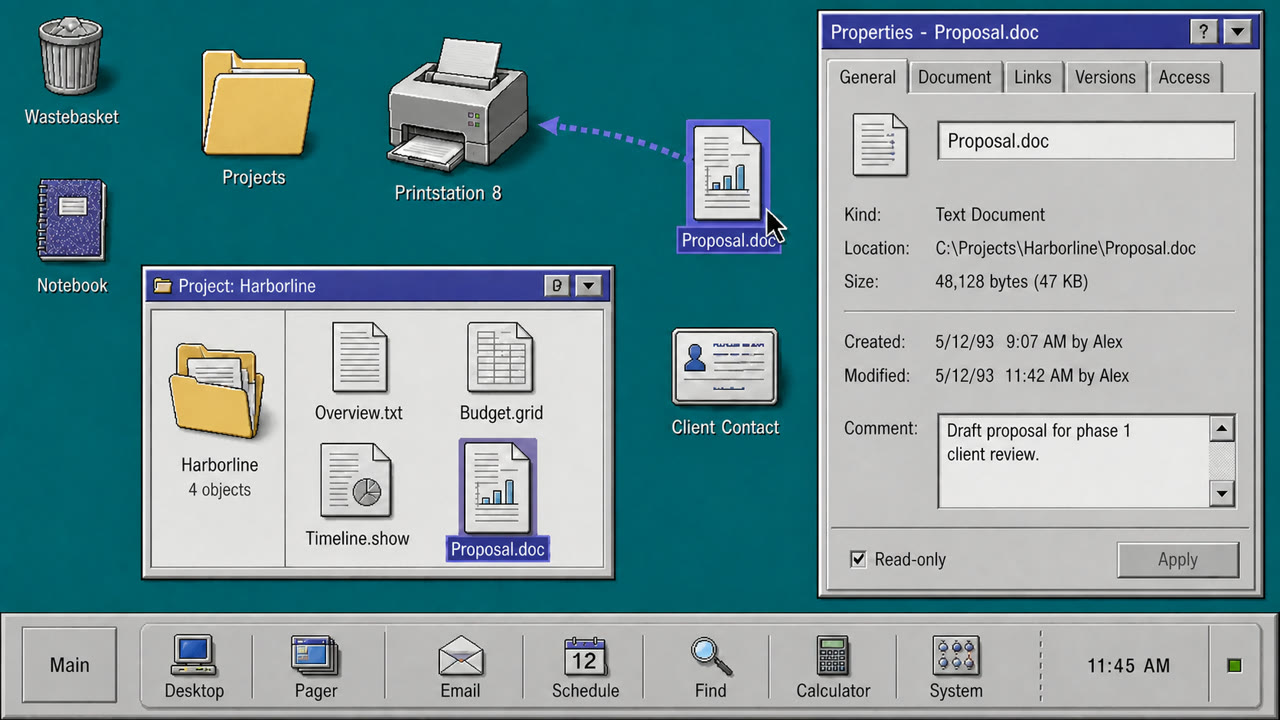Select the Wastebasket desktop icon

point(71,70)
